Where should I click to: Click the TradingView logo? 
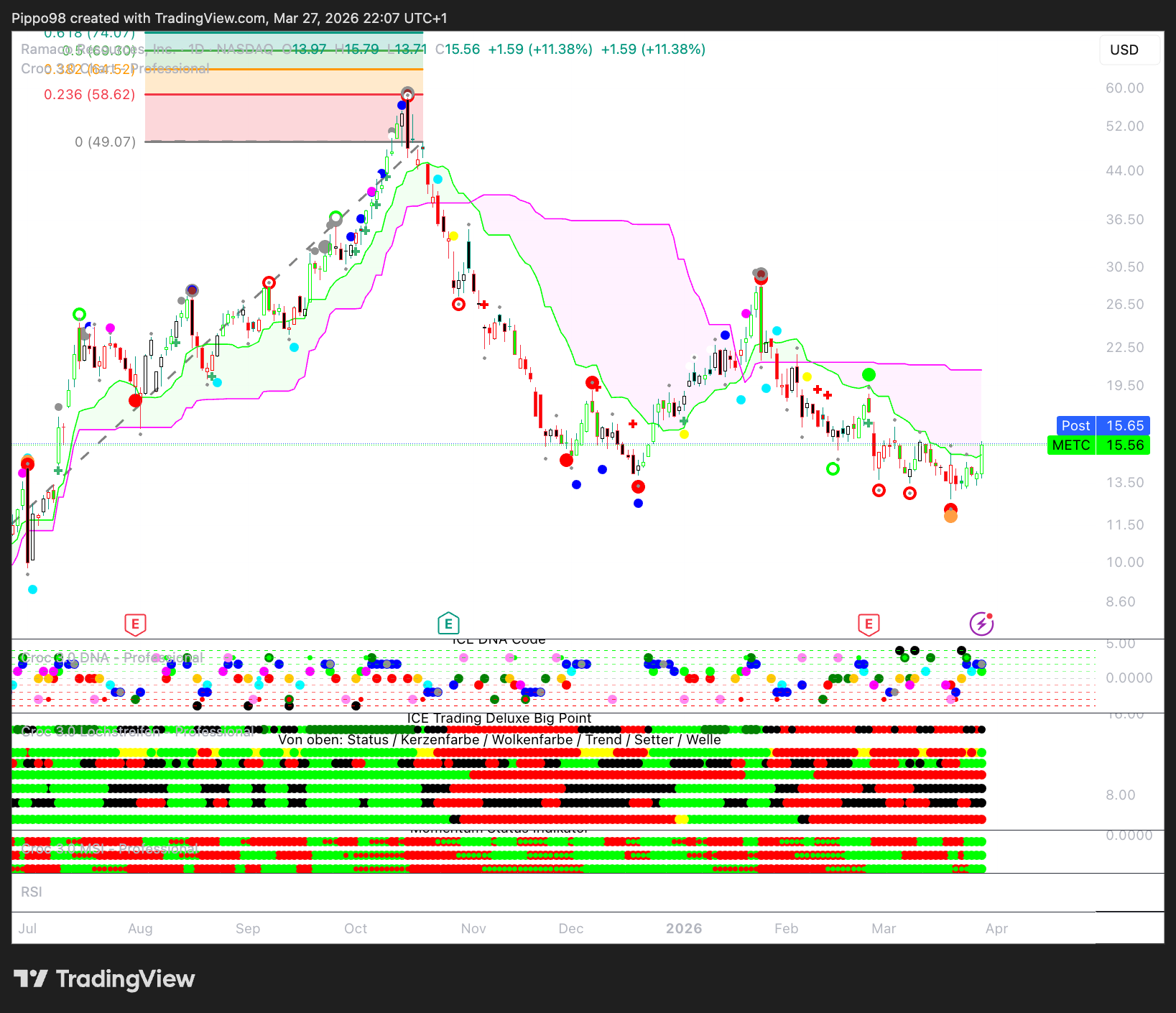pos(105,979)
